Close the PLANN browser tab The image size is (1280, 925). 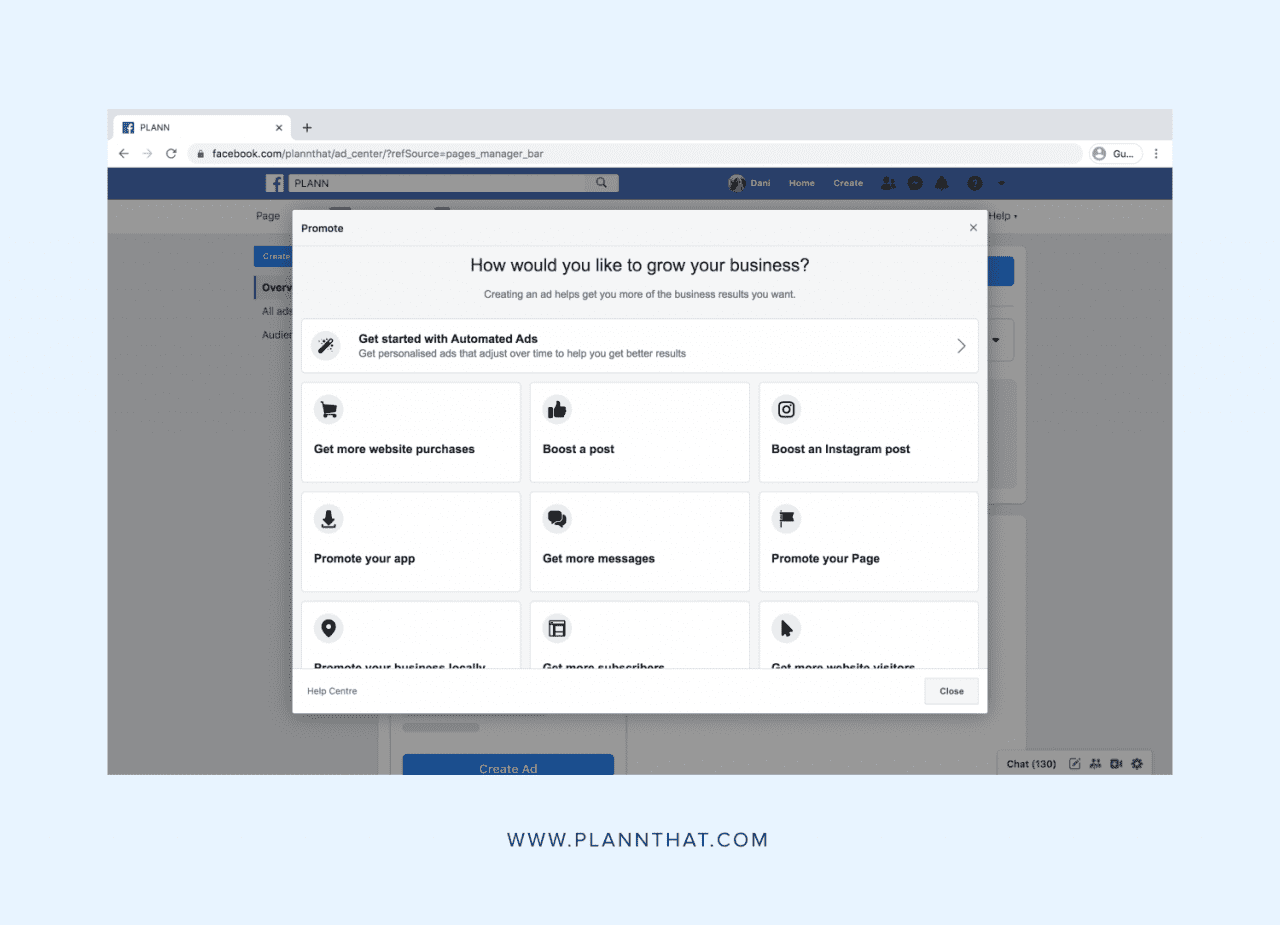[279, 127]
